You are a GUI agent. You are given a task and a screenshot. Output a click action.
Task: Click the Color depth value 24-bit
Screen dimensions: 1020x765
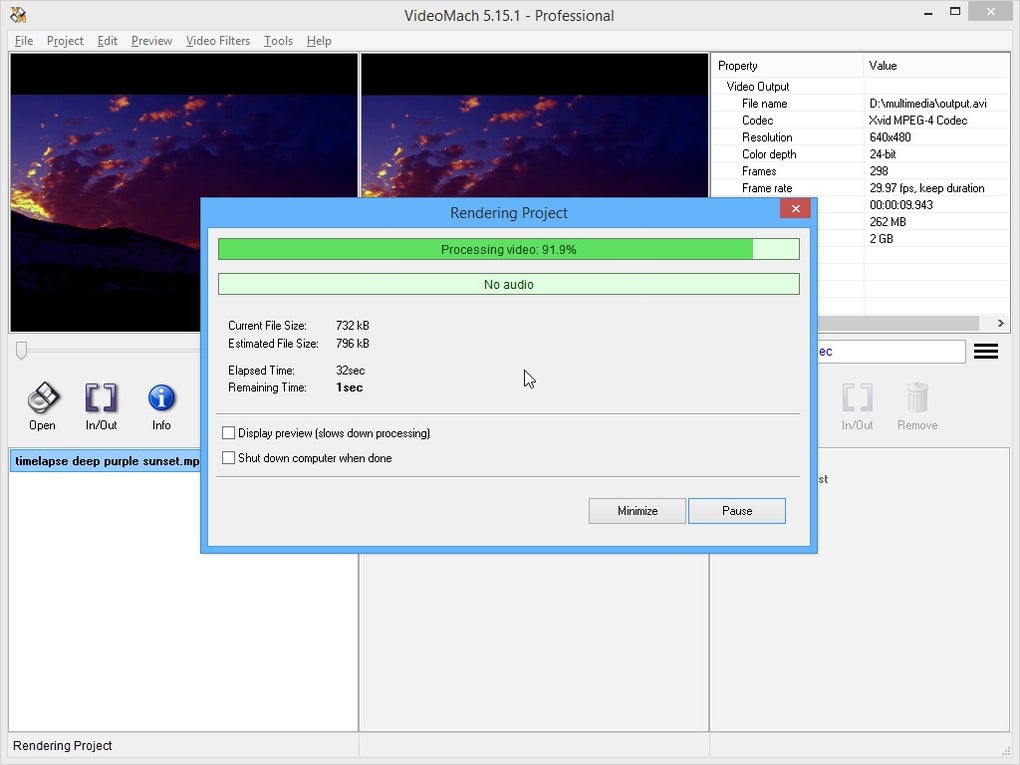(x=883, y=154)
